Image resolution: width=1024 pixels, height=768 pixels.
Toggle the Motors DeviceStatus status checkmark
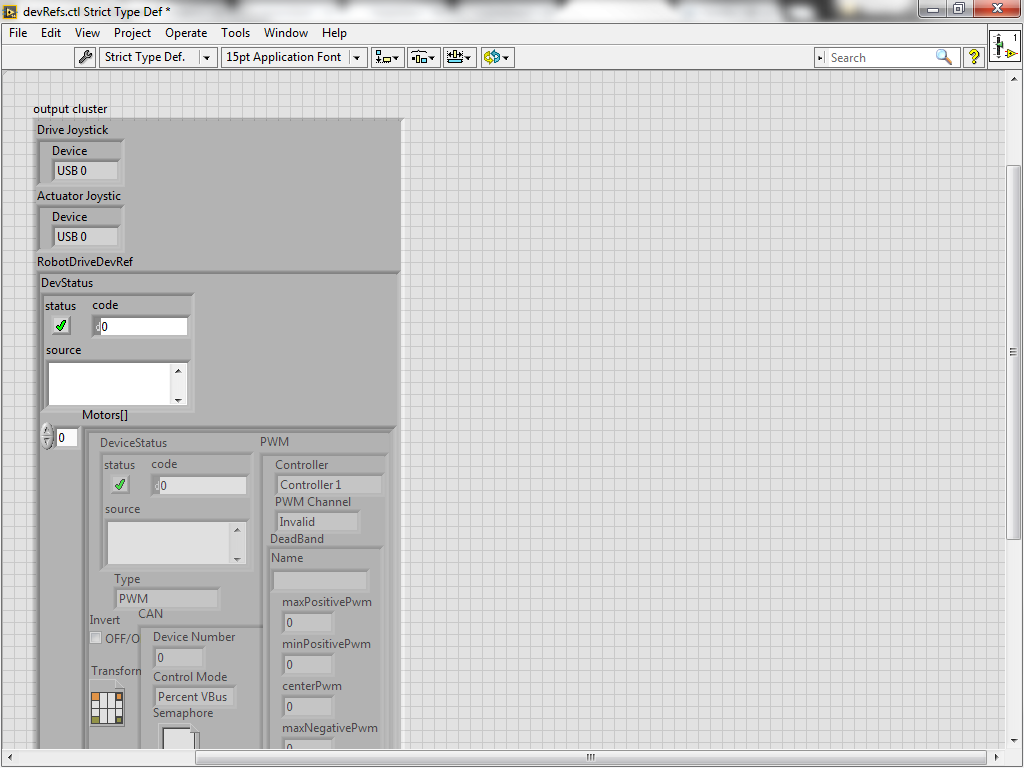coord(120,485)
